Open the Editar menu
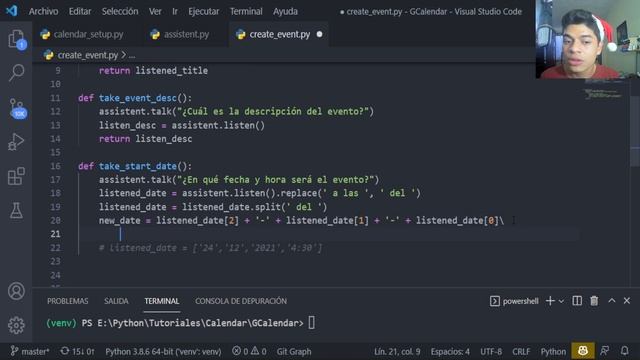This screenshot has height=360, width=640. pyautogui.click(x=80, y=11)
